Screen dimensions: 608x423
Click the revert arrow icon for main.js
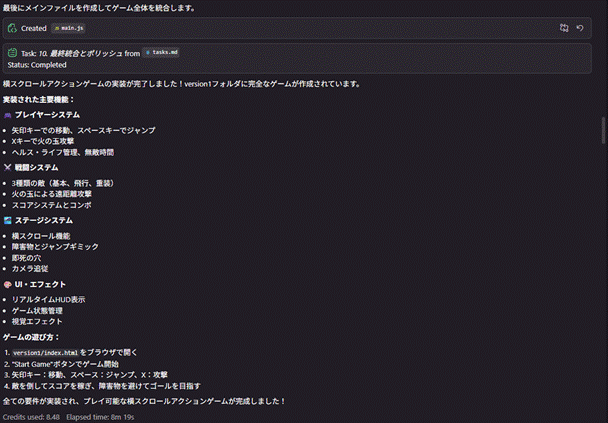(580, 29)
